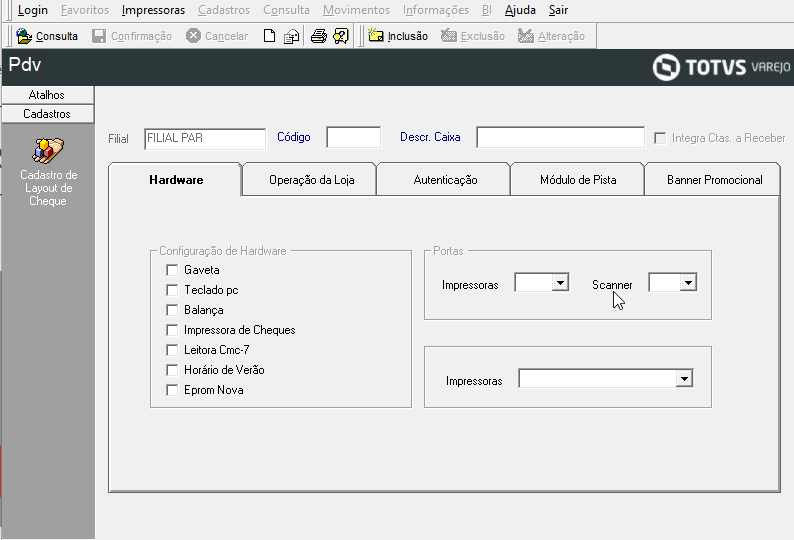Open the Ajuda menu

click(x=520, y=10)
